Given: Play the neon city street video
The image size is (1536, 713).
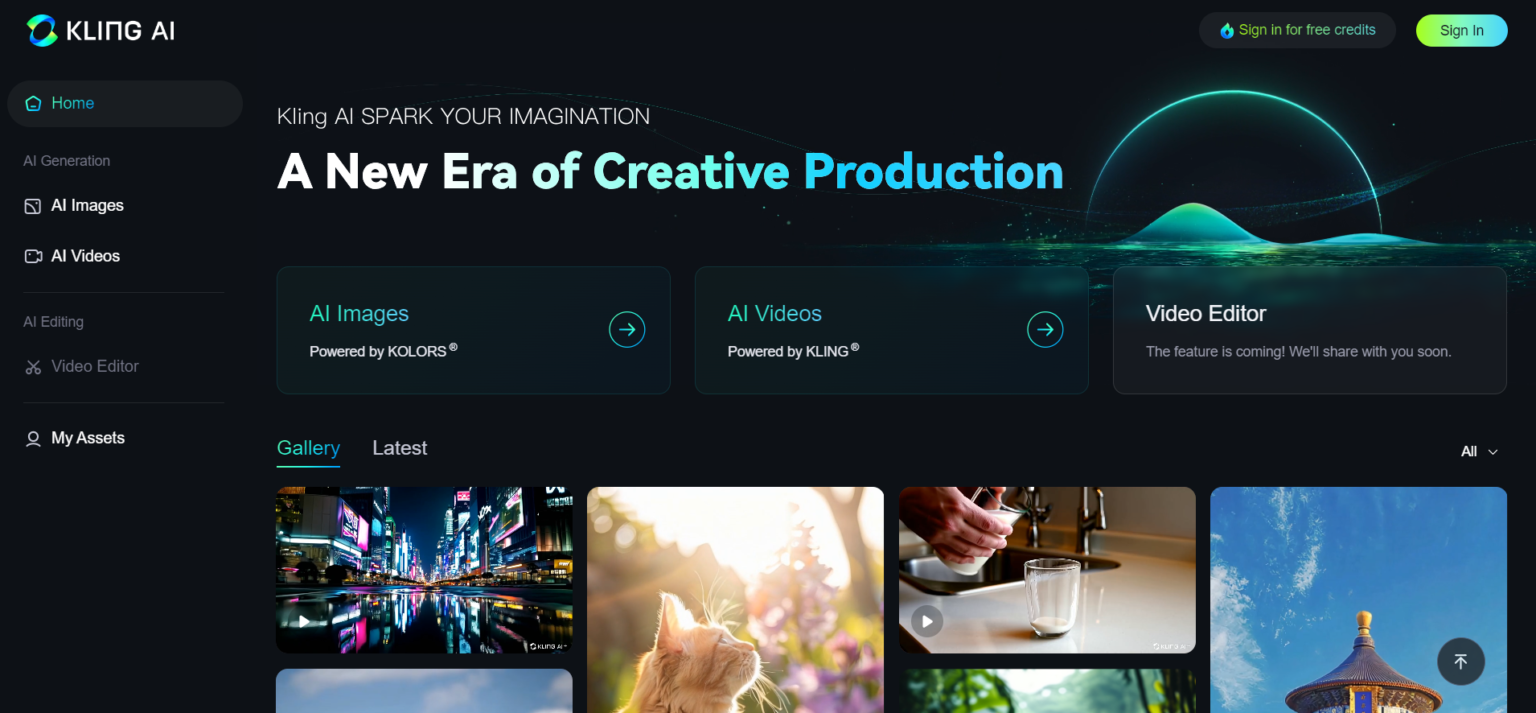Looking at the screenshot, I should click(304, 621).
